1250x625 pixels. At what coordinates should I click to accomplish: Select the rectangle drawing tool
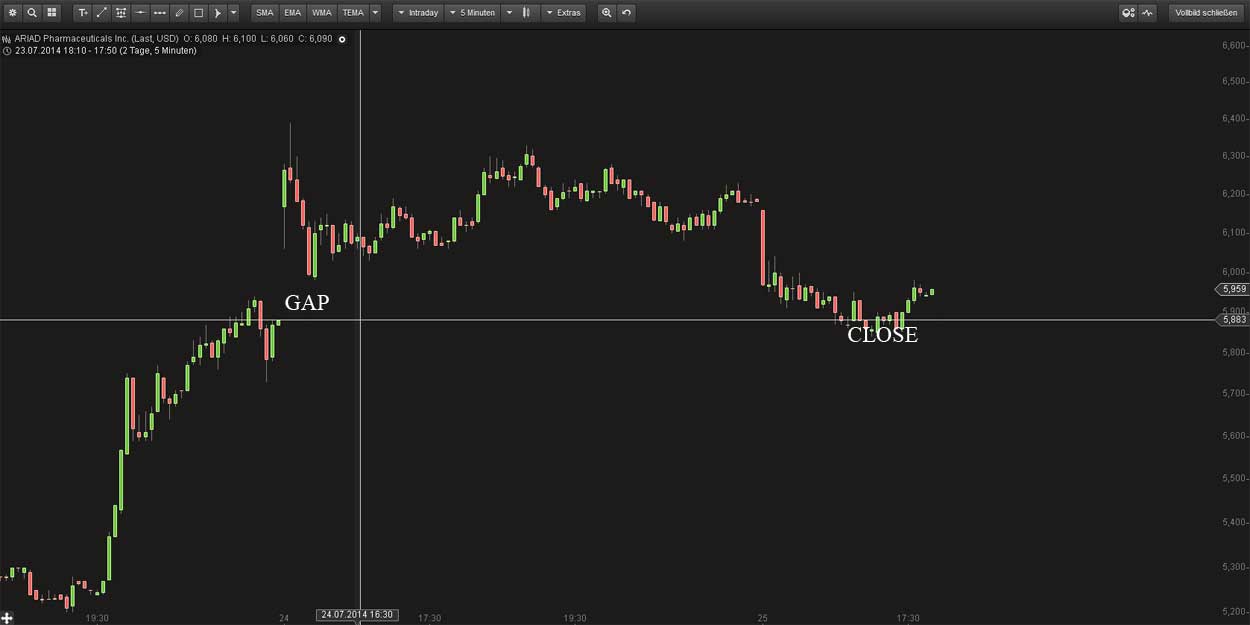coord(200,12)
